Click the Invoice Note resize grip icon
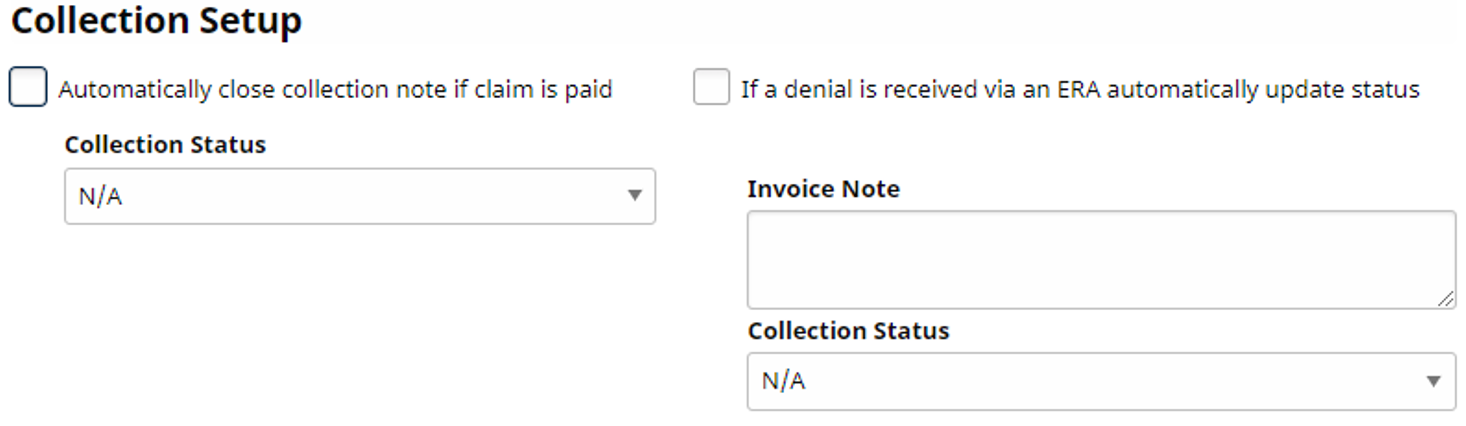This screenshot has width=1466, height=426. (x=1447, y=299)
